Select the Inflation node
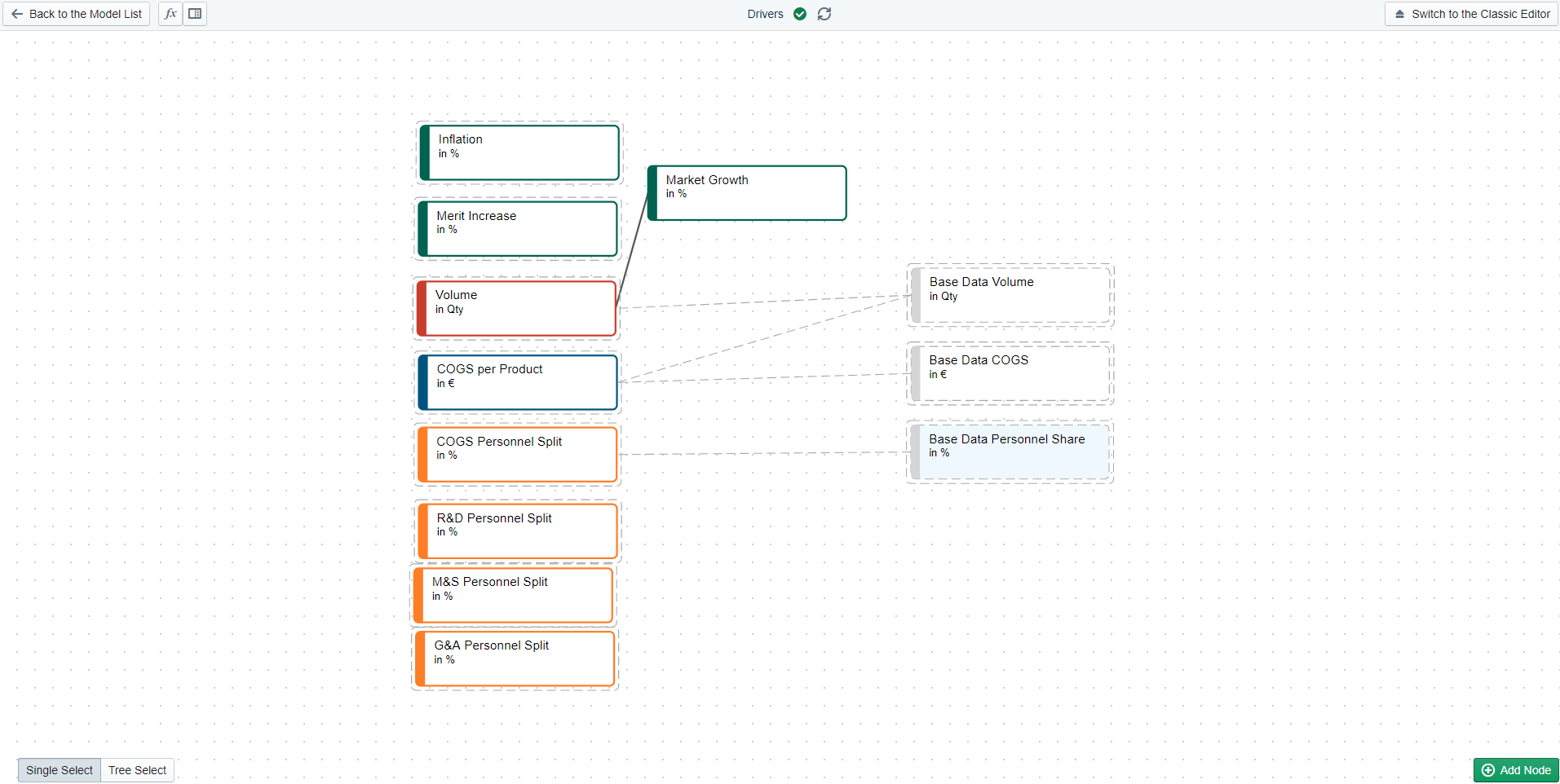1560x784 pixels. point(519,152)
